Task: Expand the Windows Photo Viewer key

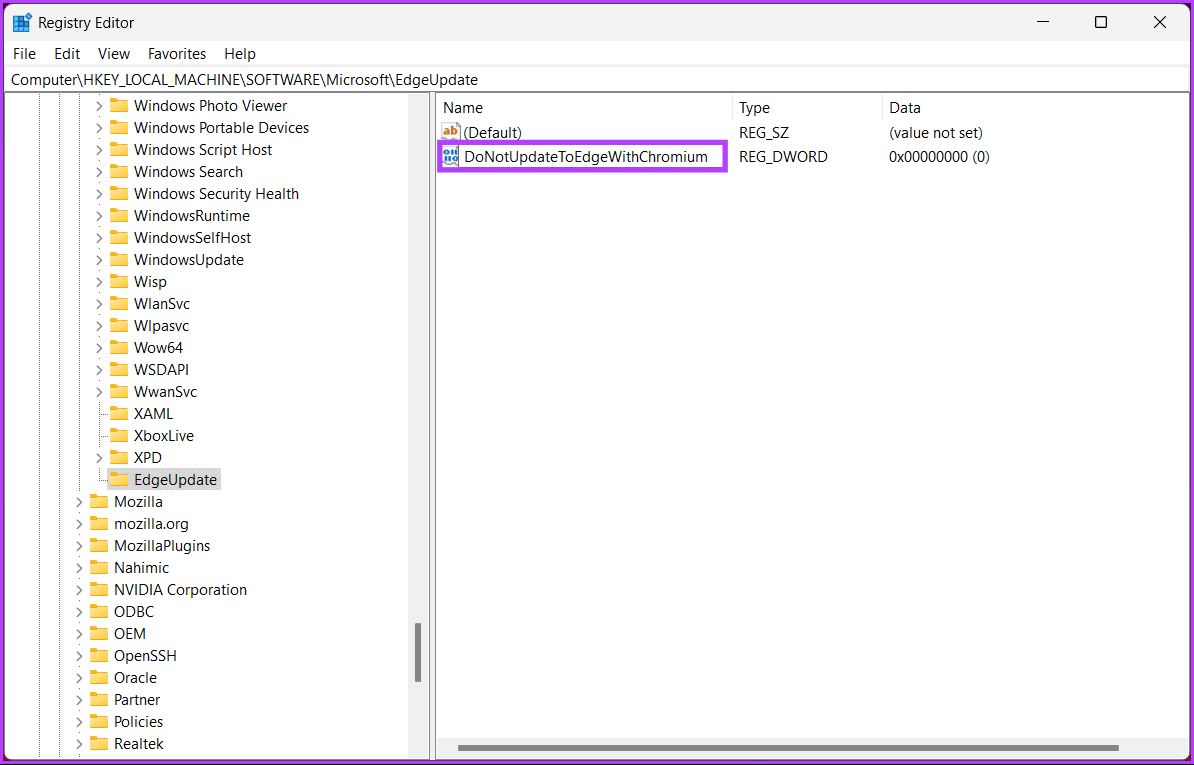Action: click(99, 106)
